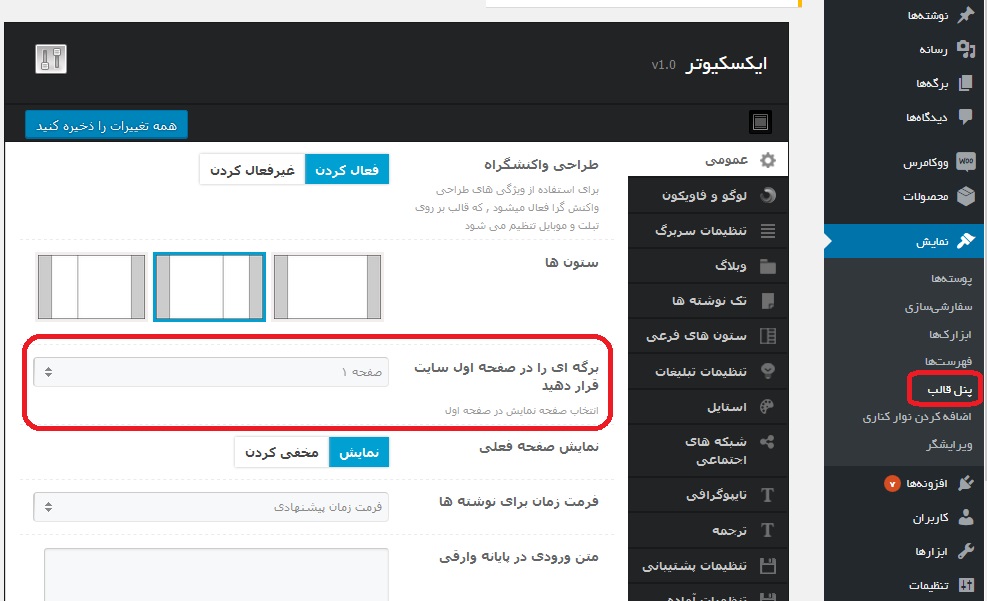
Task: Click the WooCommerce icon in admin sidebar
Action: click(x=965, y=161)
